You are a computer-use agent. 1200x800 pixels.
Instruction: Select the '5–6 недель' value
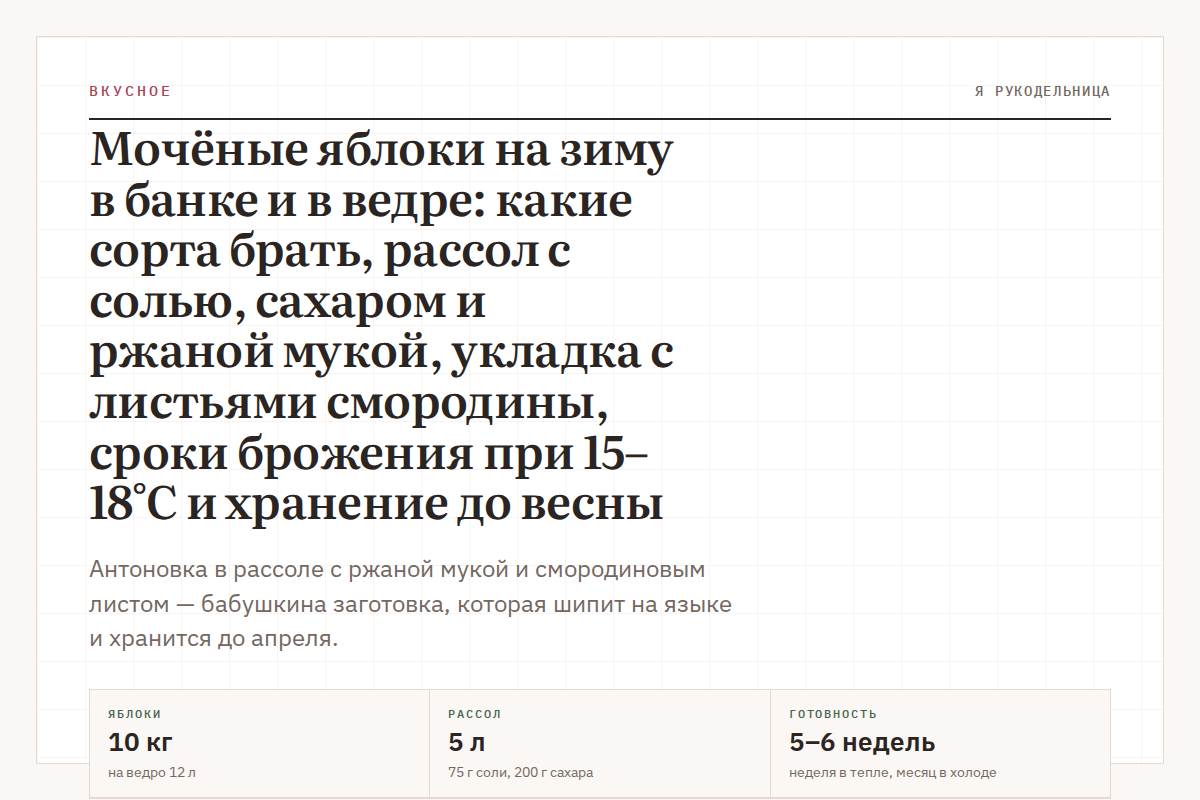pyautogui.click(x=862, y=743)
